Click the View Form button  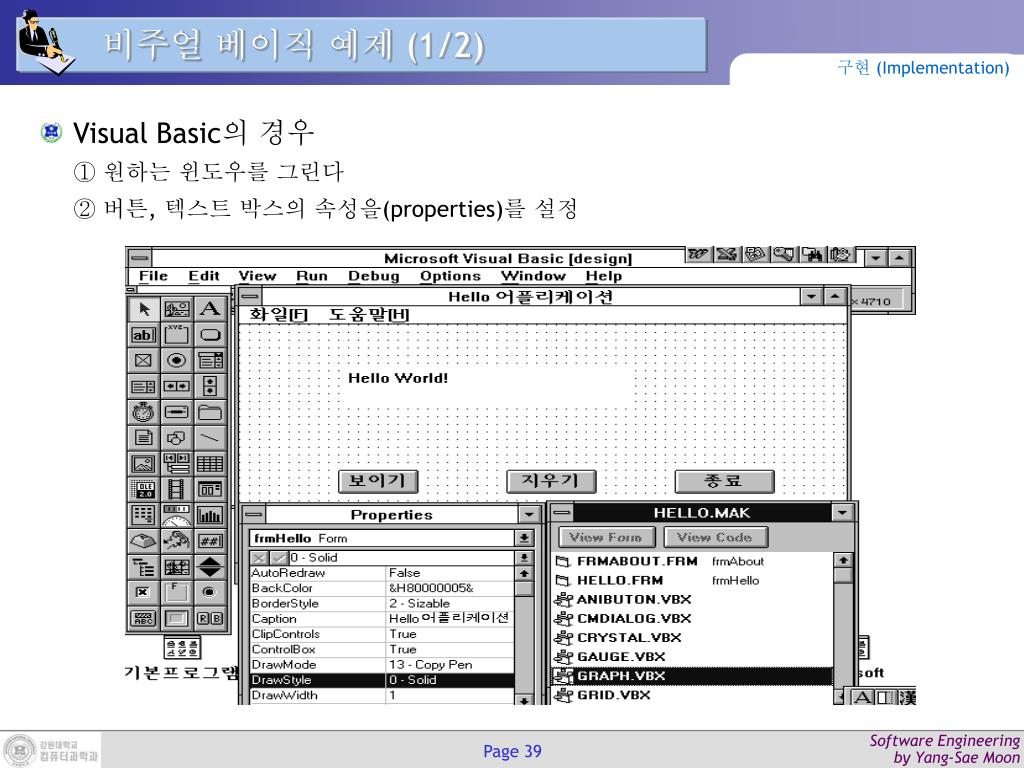coord(608,537)
